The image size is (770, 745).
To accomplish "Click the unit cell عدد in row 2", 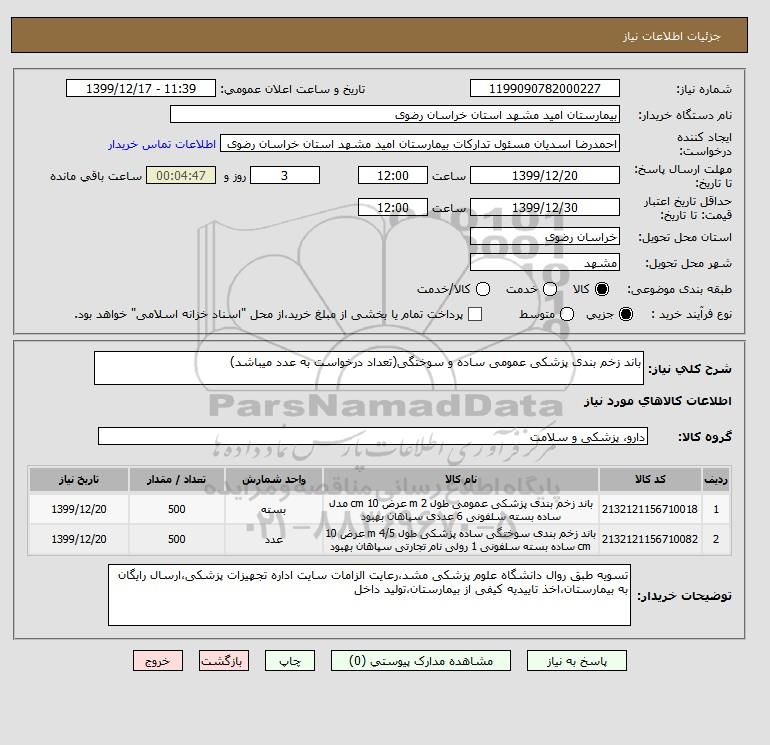I will pos(274,539).
